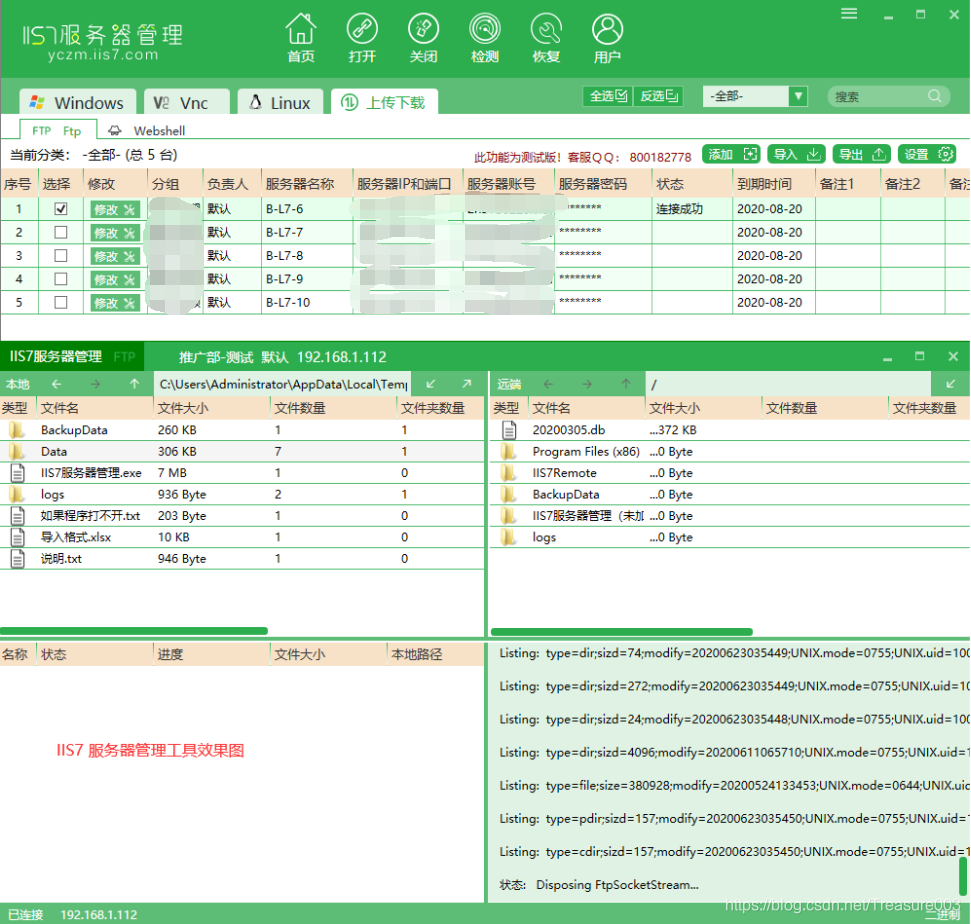Image resolution: width=971 pixels, height=924 pixels.
Task: Select the IIS7Remote remote folder icon
Action: coord(508,473)
